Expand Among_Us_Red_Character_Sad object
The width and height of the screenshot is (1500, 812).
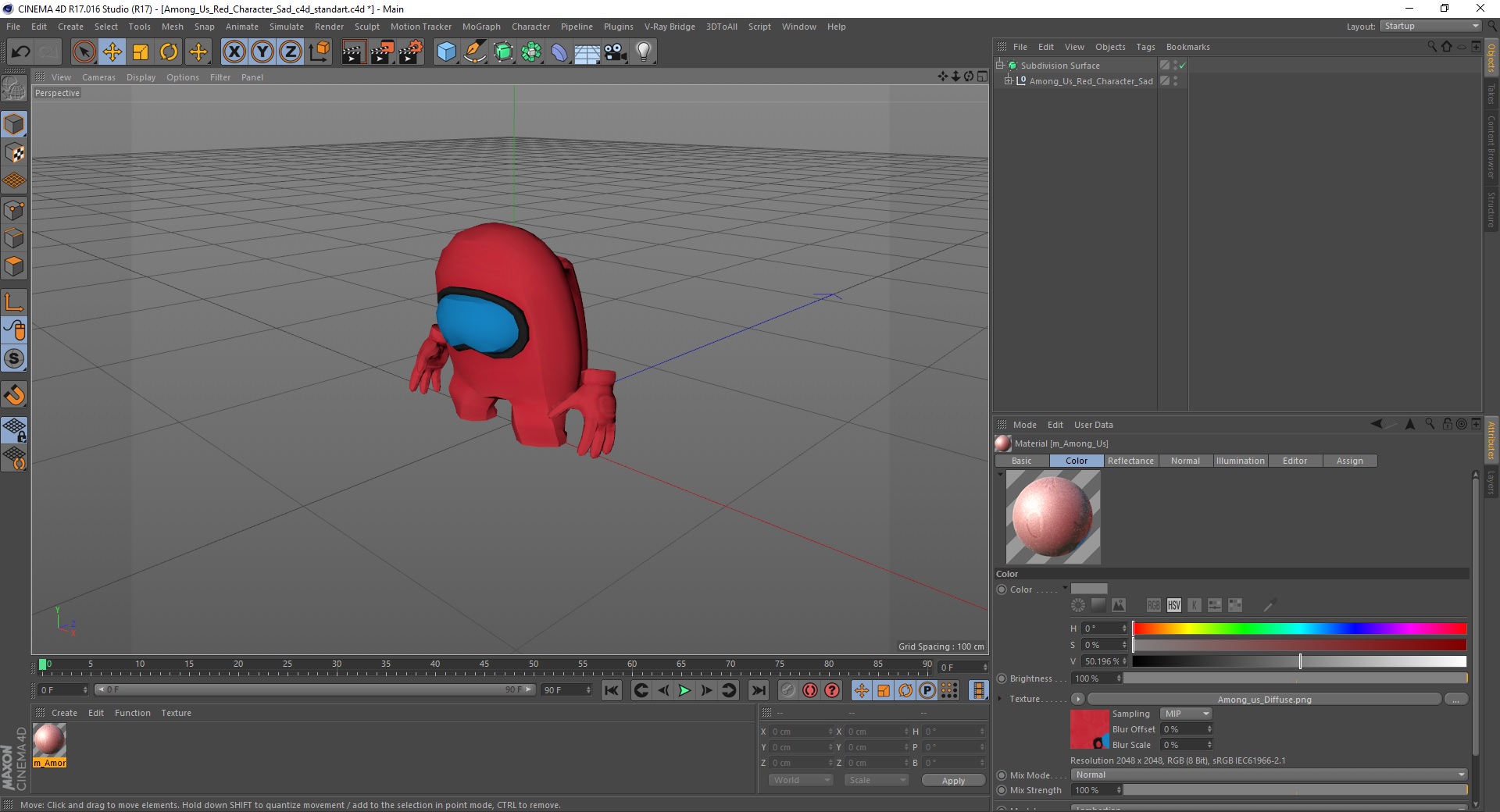click(1008, 80)
